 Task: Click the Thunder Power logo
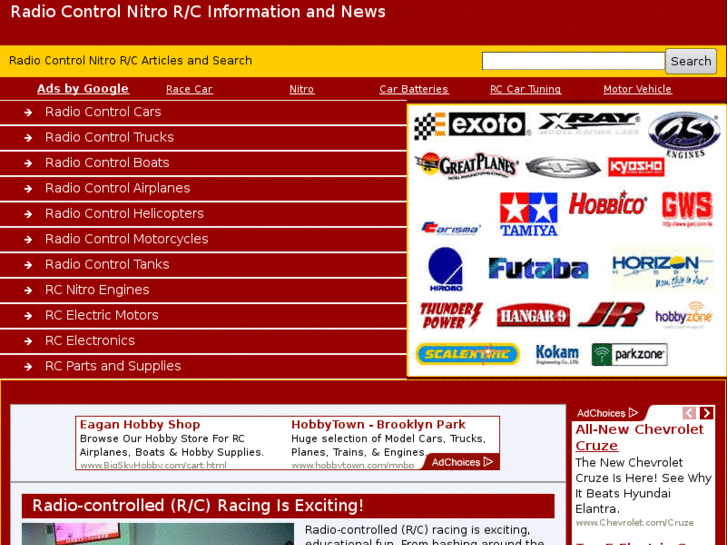tap(451, 315)
